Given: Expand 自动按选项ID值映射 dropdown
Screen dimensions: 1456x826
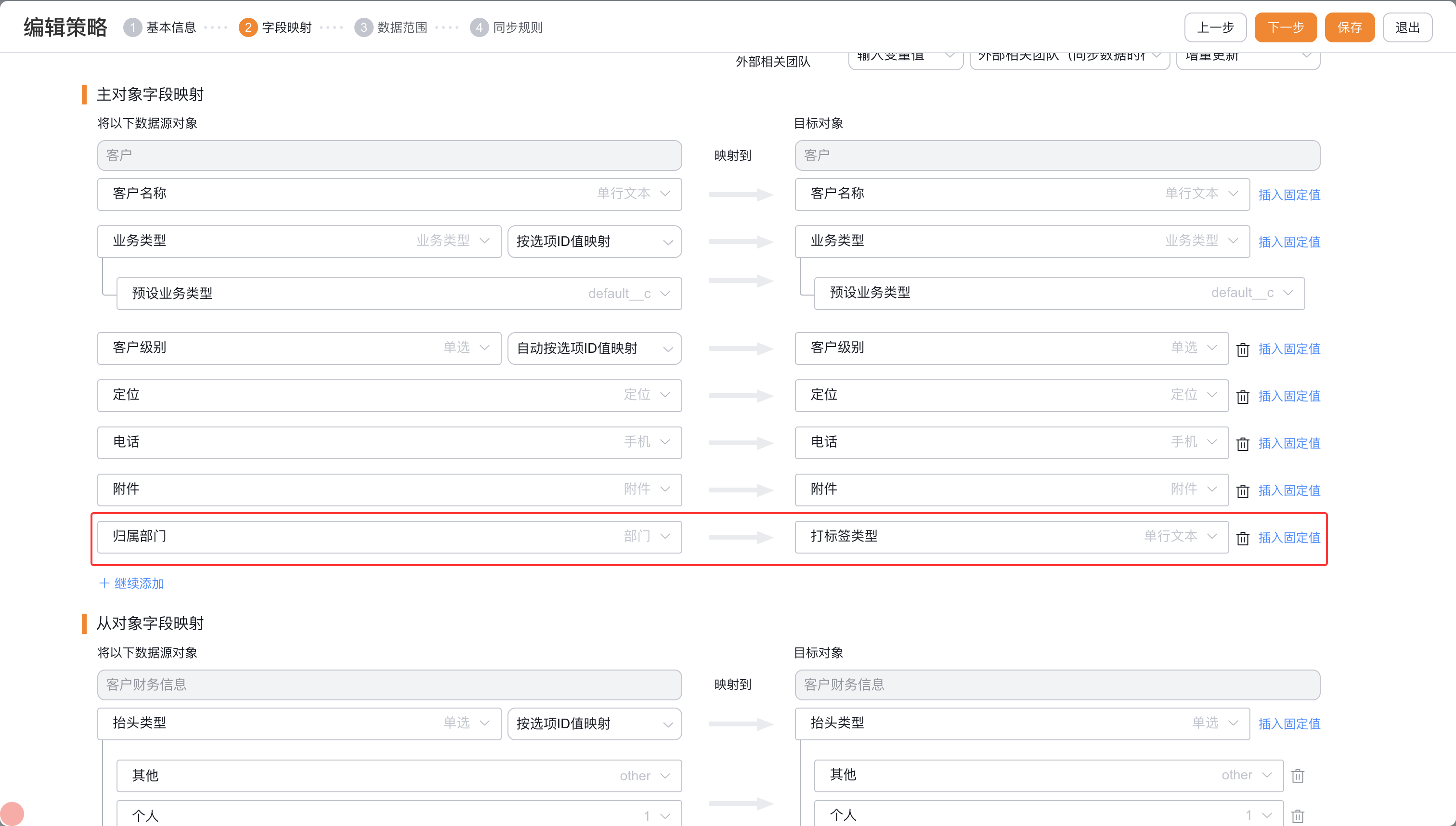Looking at the screenshot, I should coord(594,348).
